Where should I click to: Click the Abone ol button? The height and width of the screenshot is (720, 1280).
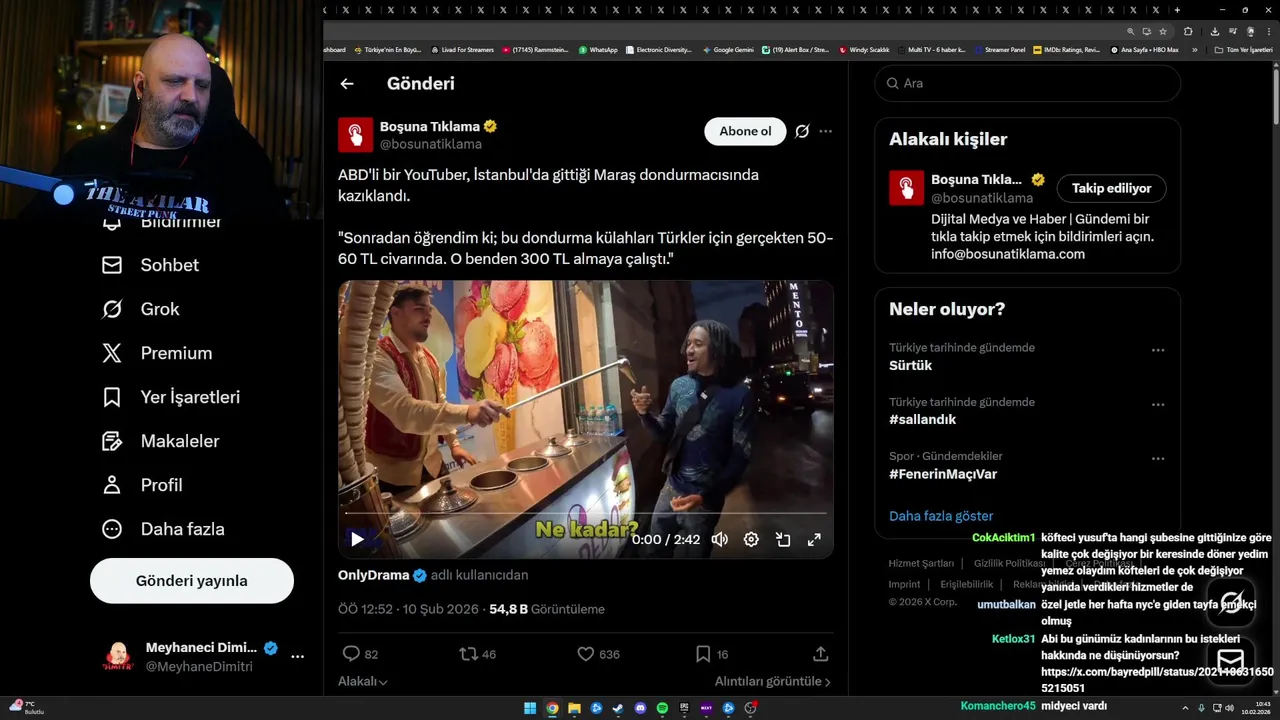(745, 131)
